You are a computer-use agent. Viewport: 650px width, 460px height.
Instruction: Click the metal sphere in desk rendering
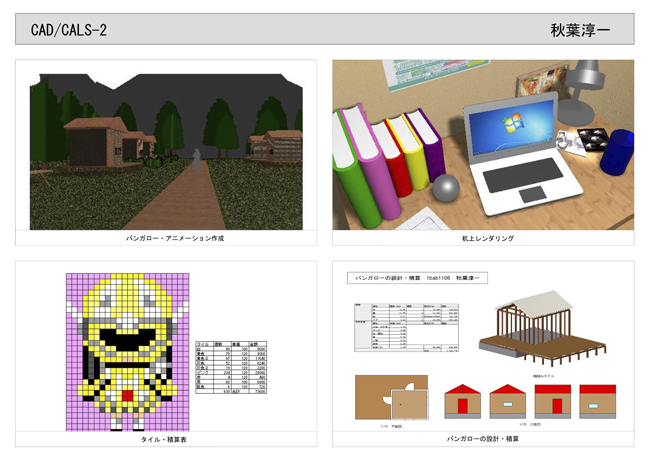pos(446,187)
